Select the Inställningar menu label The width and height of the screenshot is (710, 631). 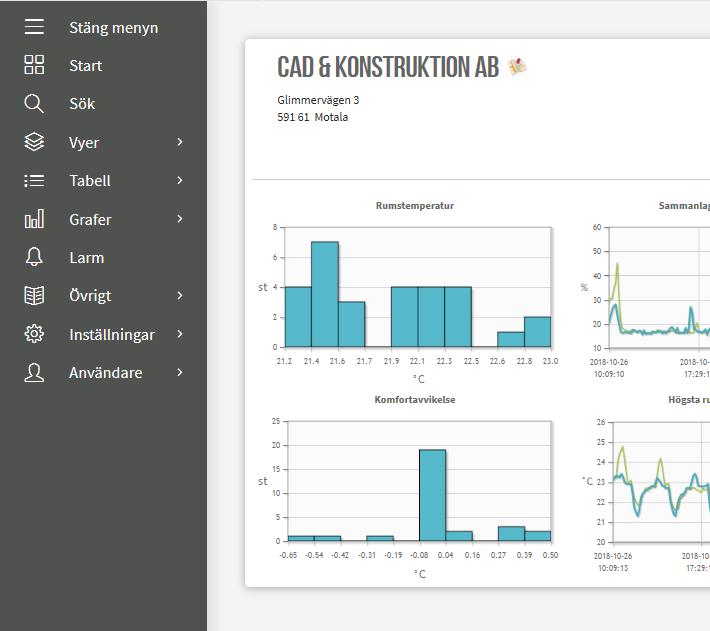[x=112, y=335]
